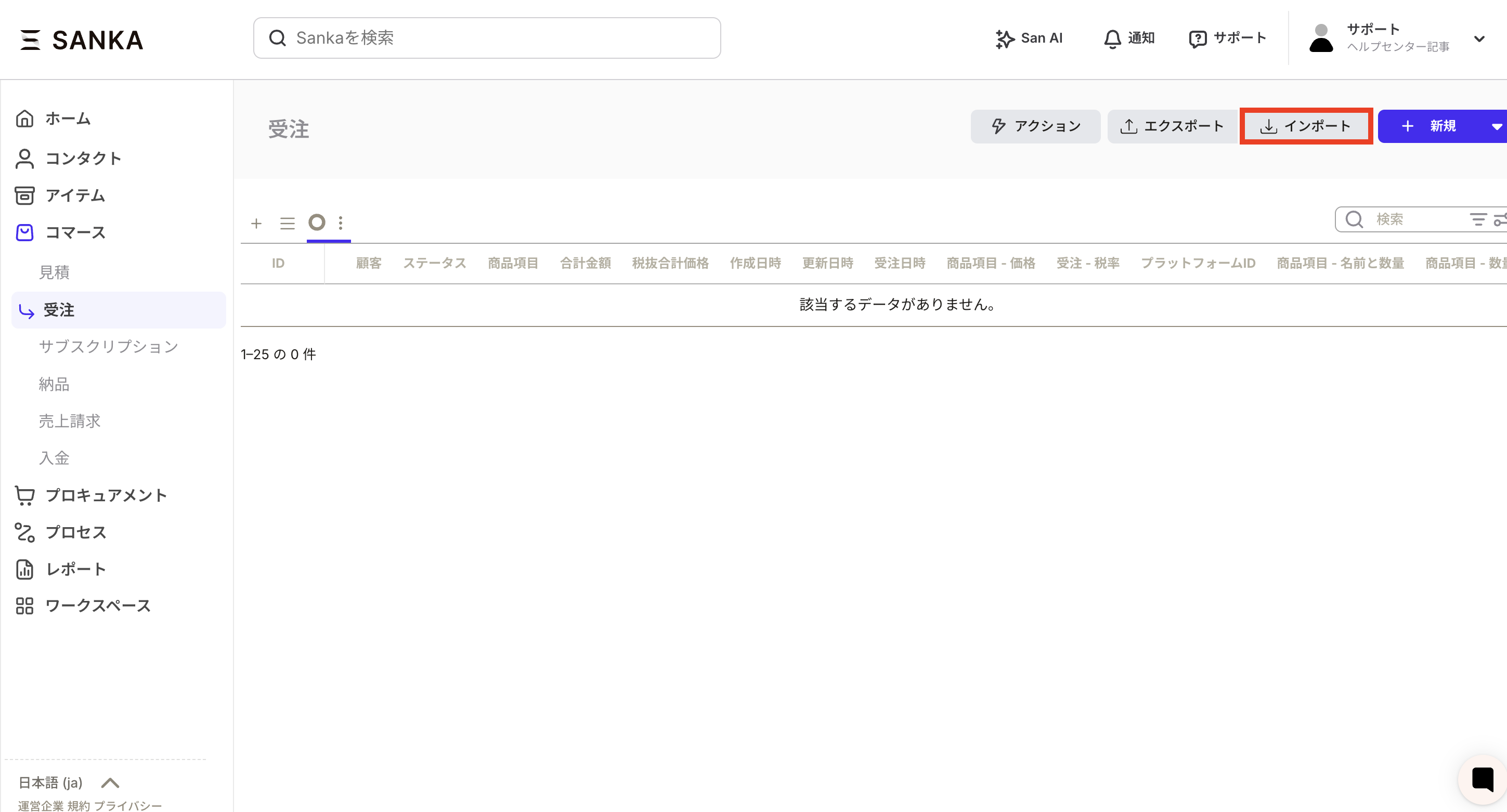Open the notification bell 通知

coord(1128,38)
